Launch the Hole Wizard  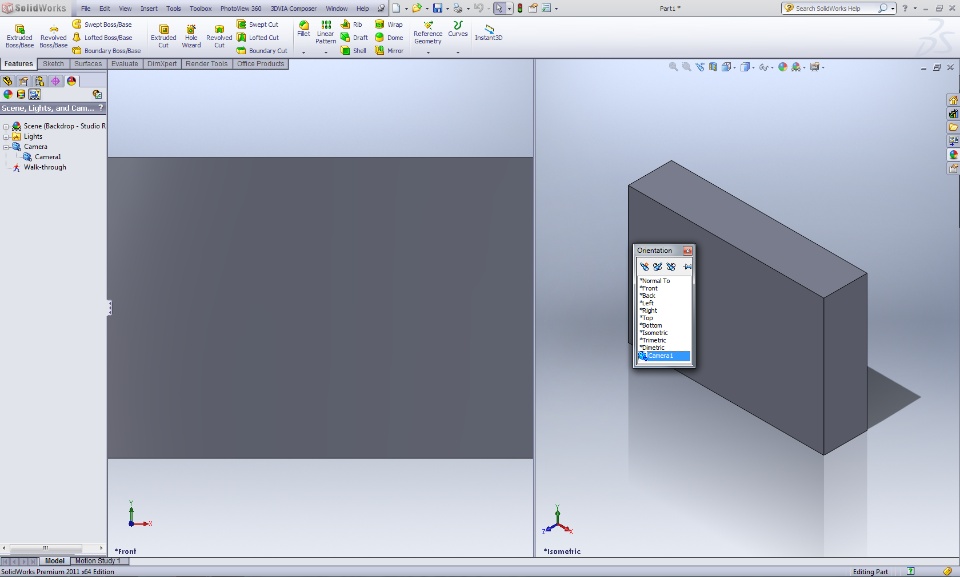191,36
